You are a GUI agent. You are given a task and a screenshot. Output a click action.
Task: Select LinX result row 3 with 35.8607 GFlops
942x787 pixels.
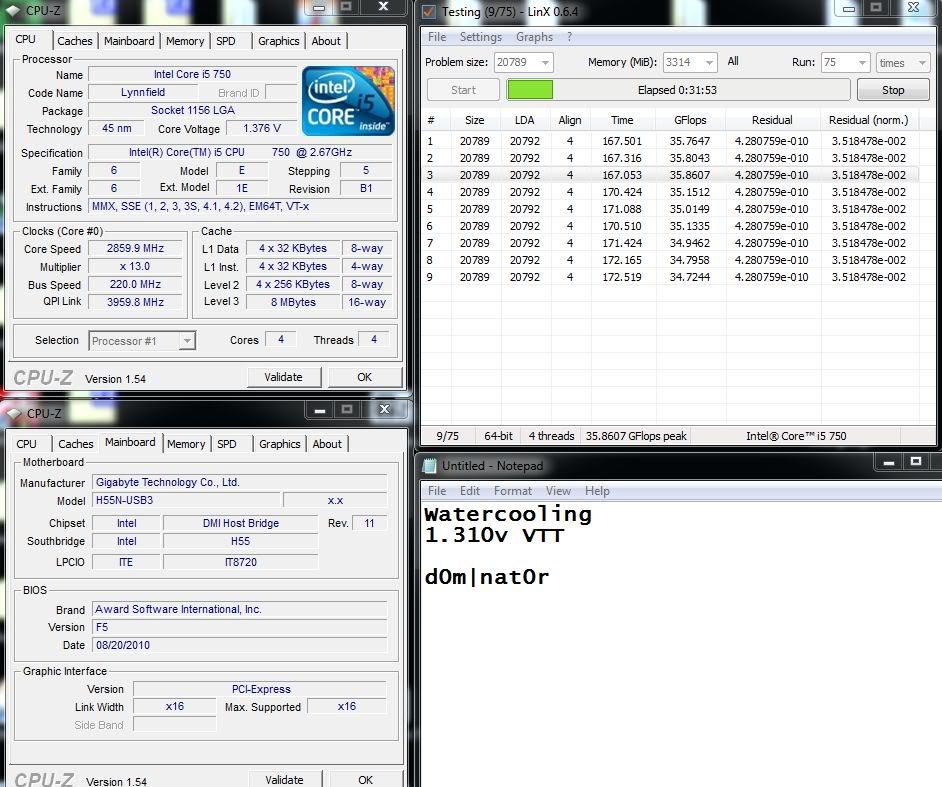click(670, 175)
